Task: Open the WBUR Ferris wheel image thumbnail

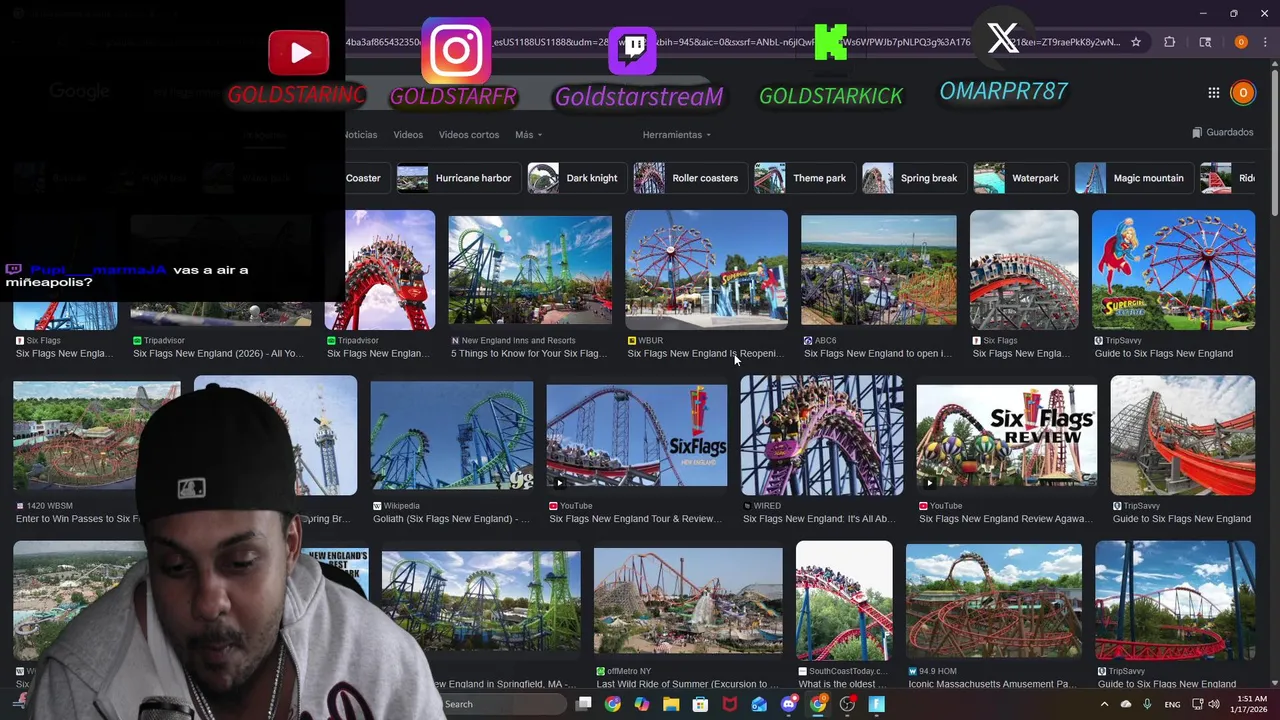Action: (706, 269)
